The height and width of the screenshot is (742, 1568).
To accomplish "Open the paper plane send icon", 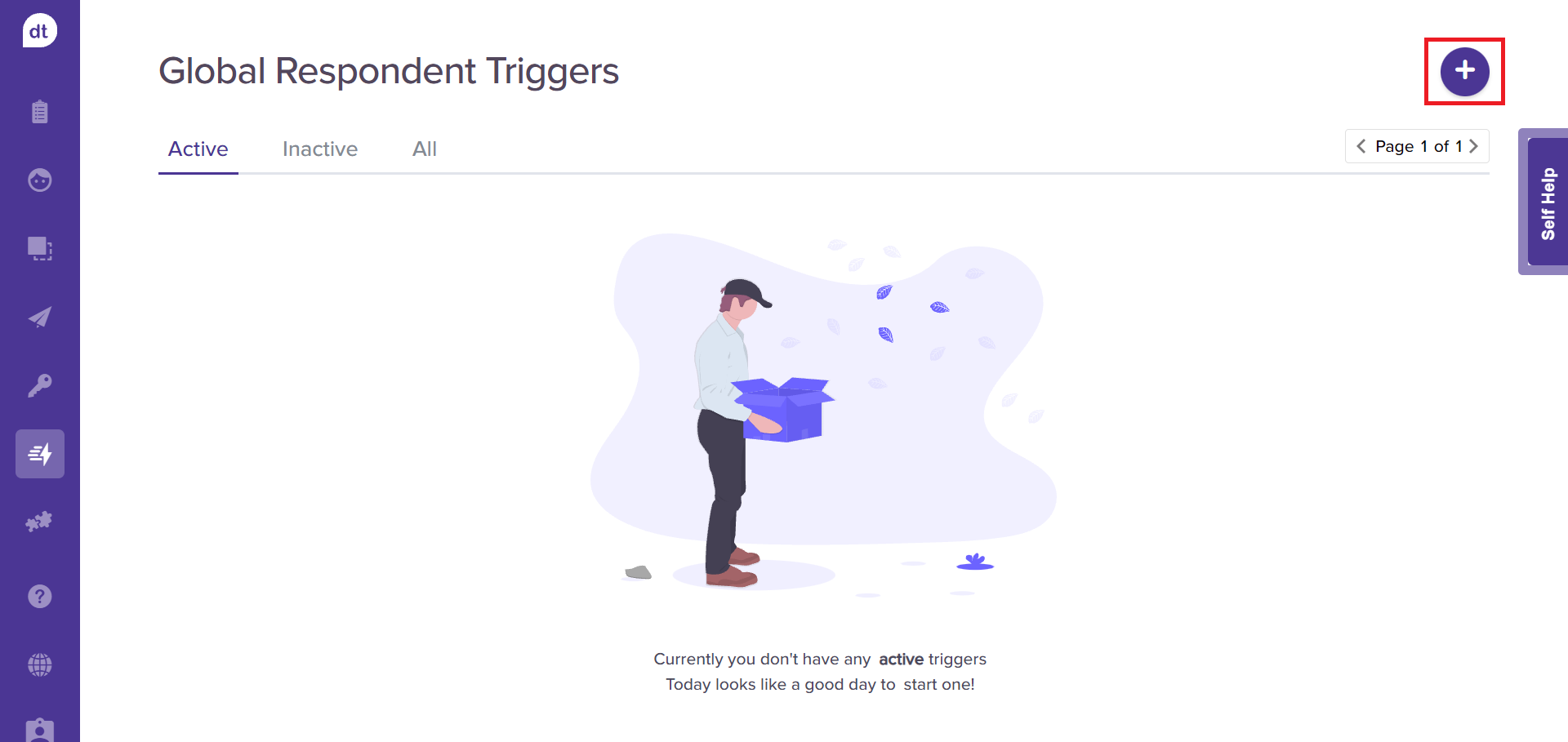I will coord(40,317).
